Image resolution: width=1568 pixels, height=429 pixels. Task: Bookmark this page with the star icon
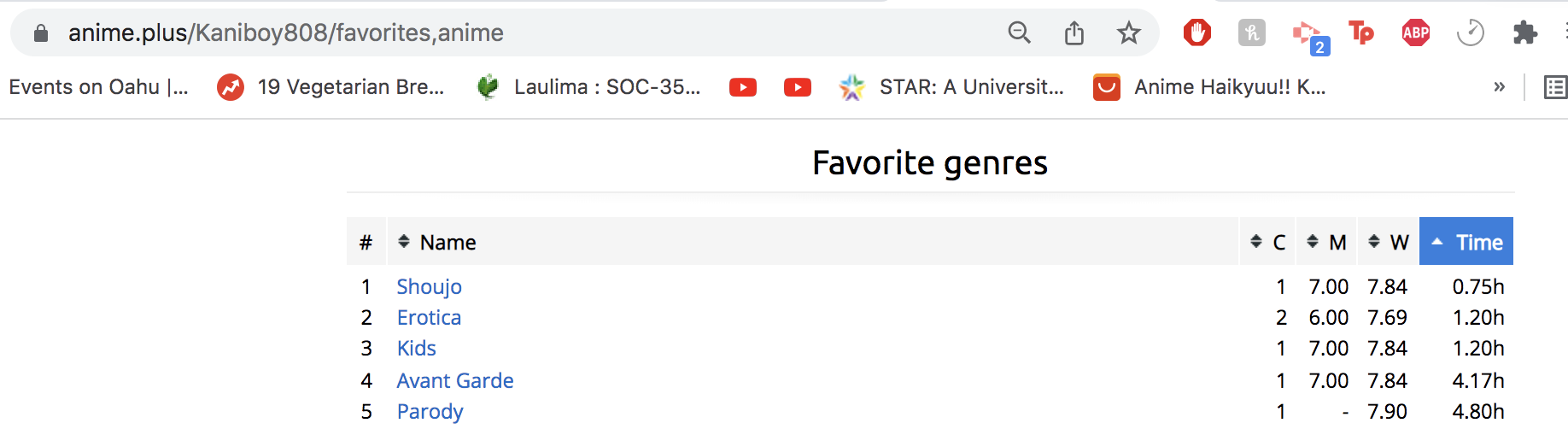[x=1129, y=32]
